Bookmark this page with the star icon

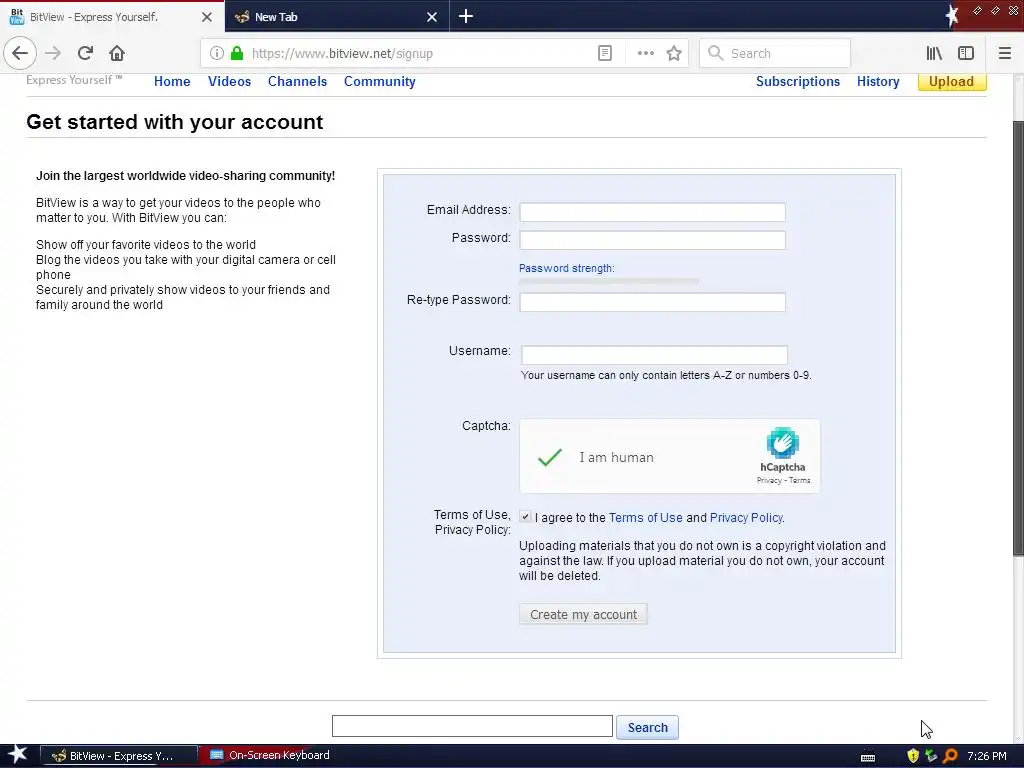[674, 54]
